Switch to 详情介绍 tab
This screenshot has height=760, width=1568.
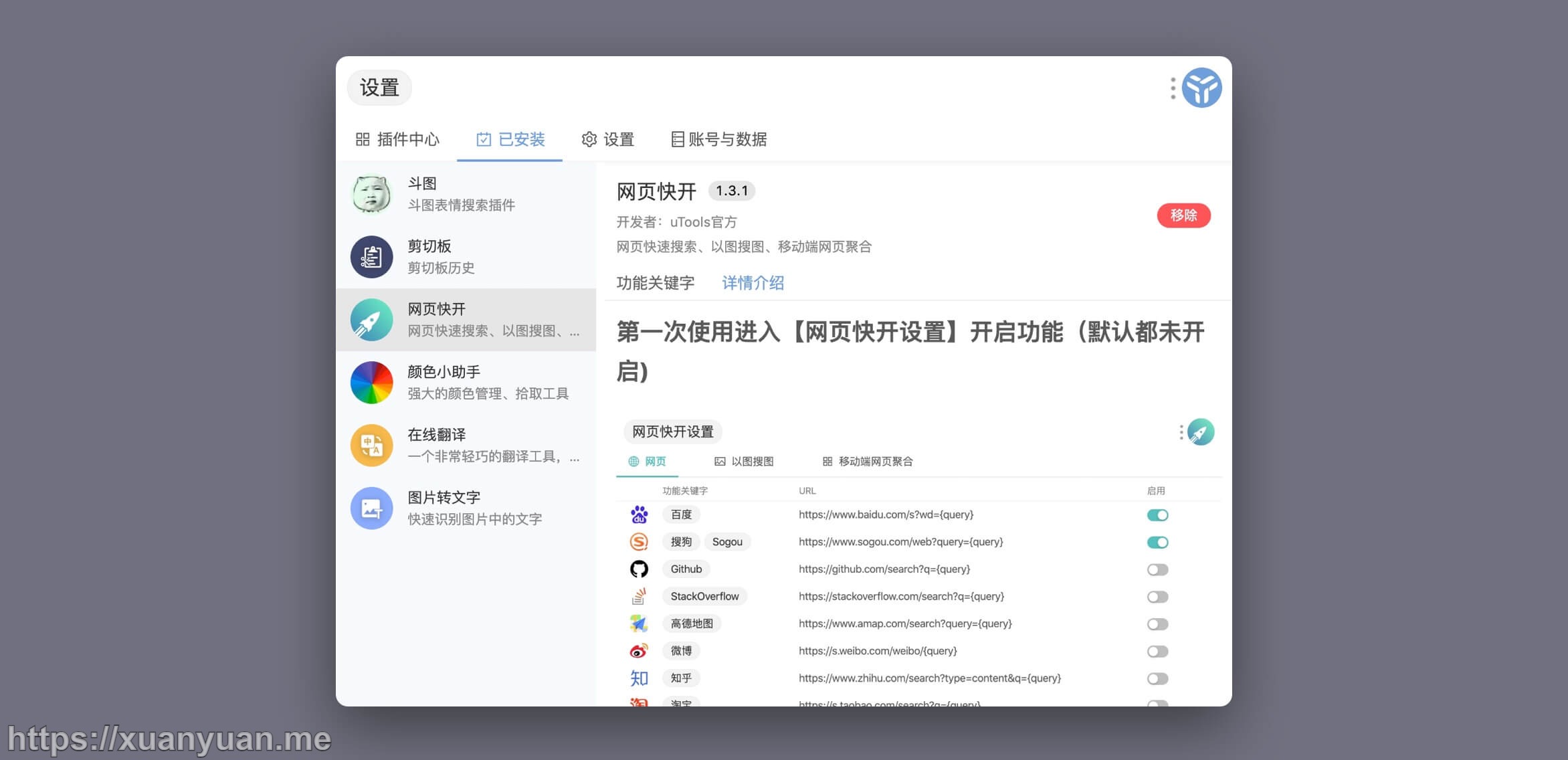coord(753,283)
